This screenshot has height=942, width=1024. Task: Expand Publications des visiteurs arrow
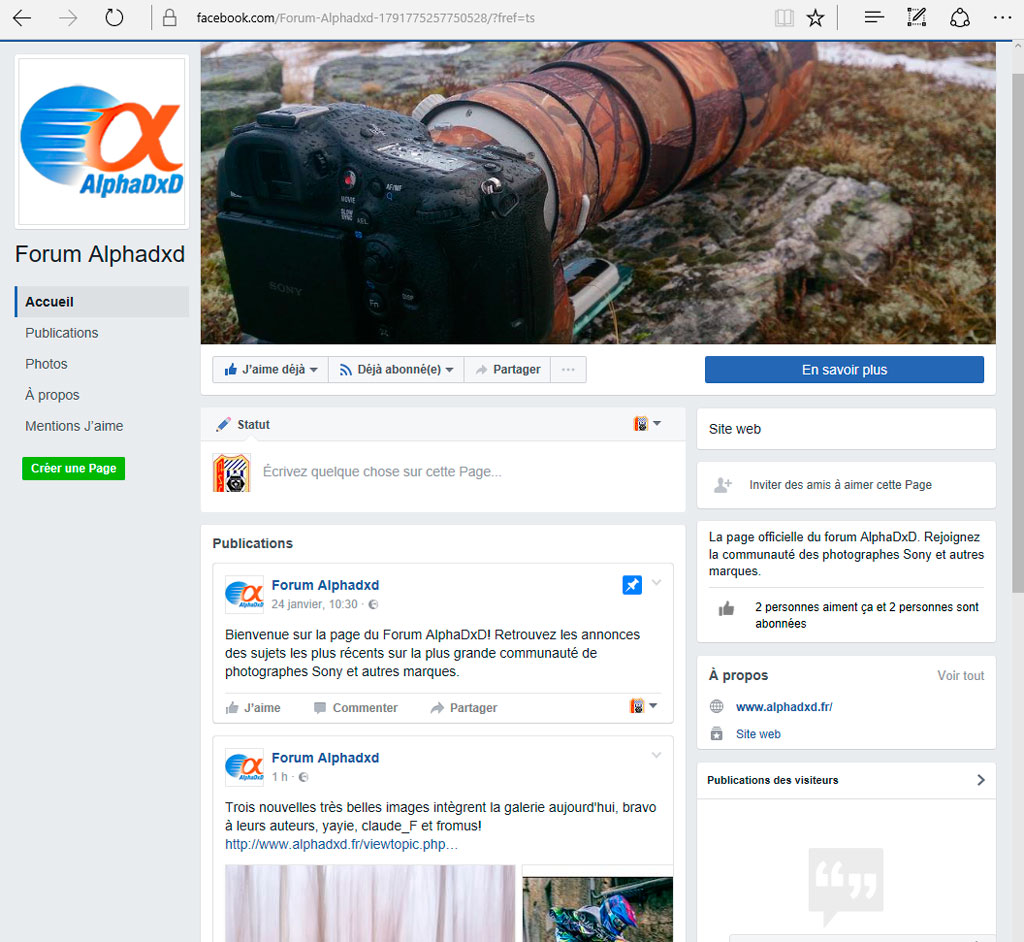pos(980,780)
